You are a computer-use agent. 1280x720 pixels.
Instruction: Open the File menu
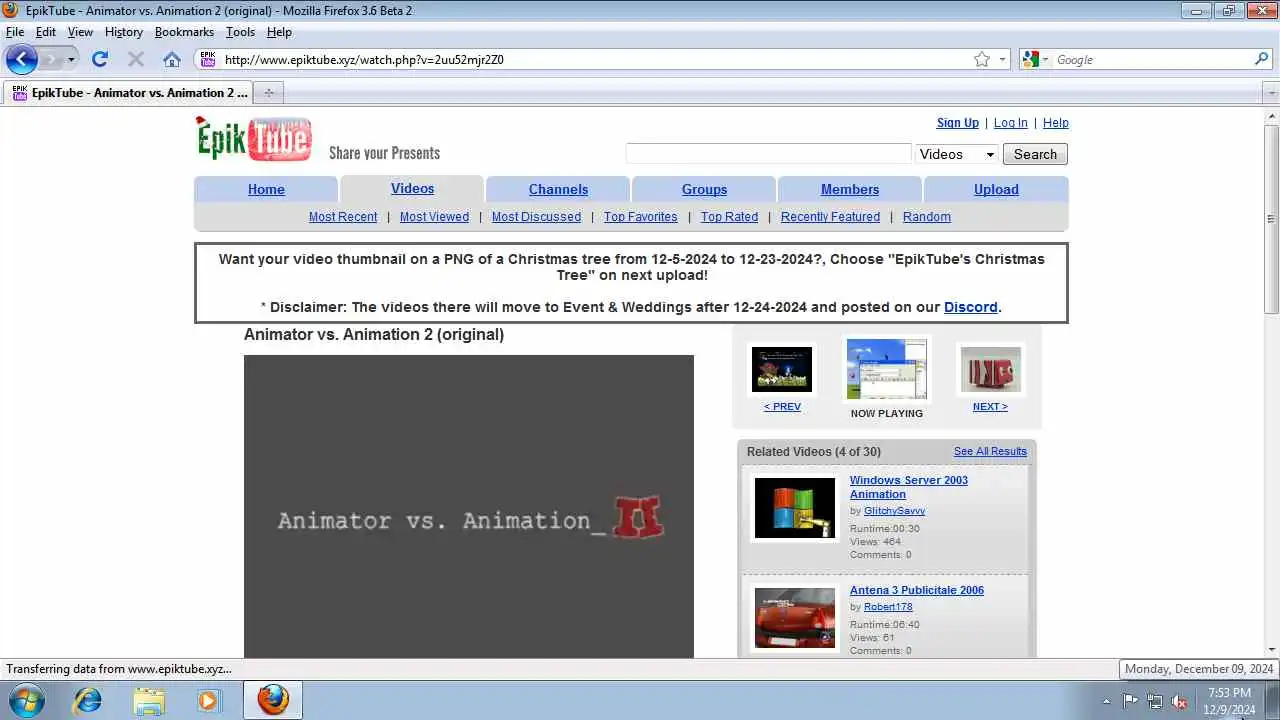click(15, 32)
